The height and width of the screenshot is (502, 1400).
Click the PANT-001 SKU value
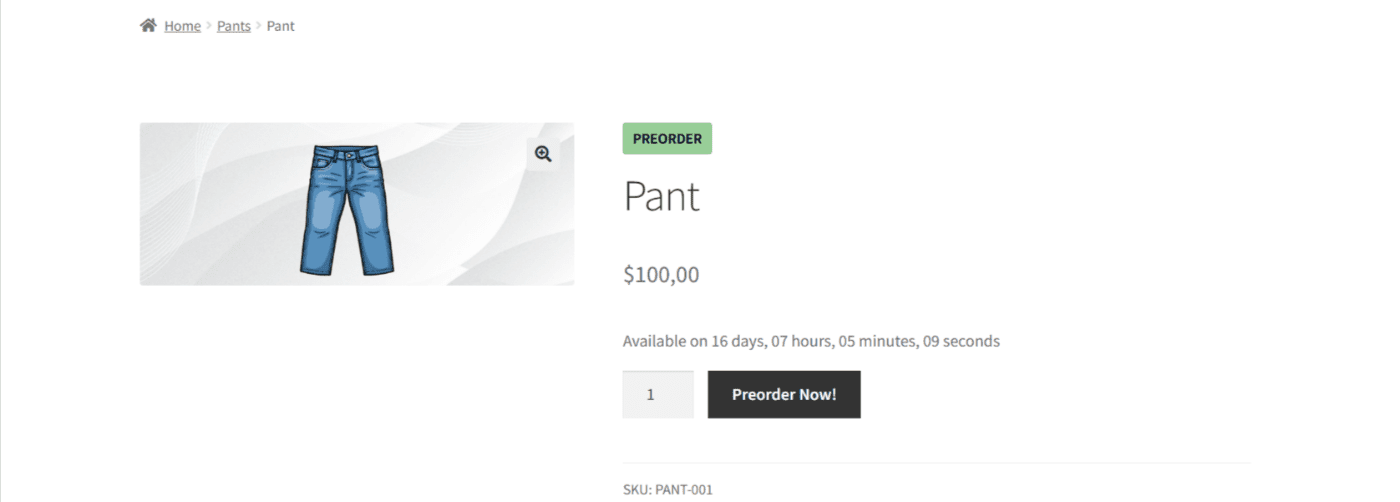[684, 490]
